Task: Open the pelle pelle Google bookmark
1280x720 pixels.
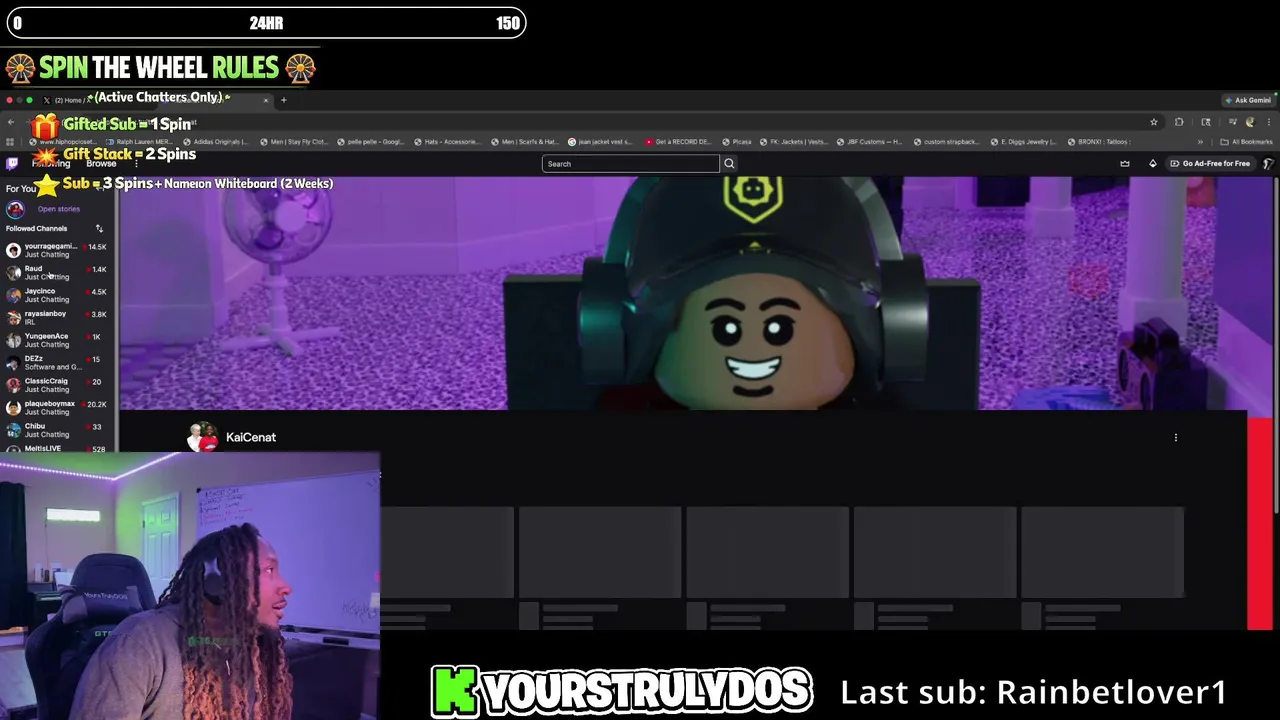Action: [370, 142]
